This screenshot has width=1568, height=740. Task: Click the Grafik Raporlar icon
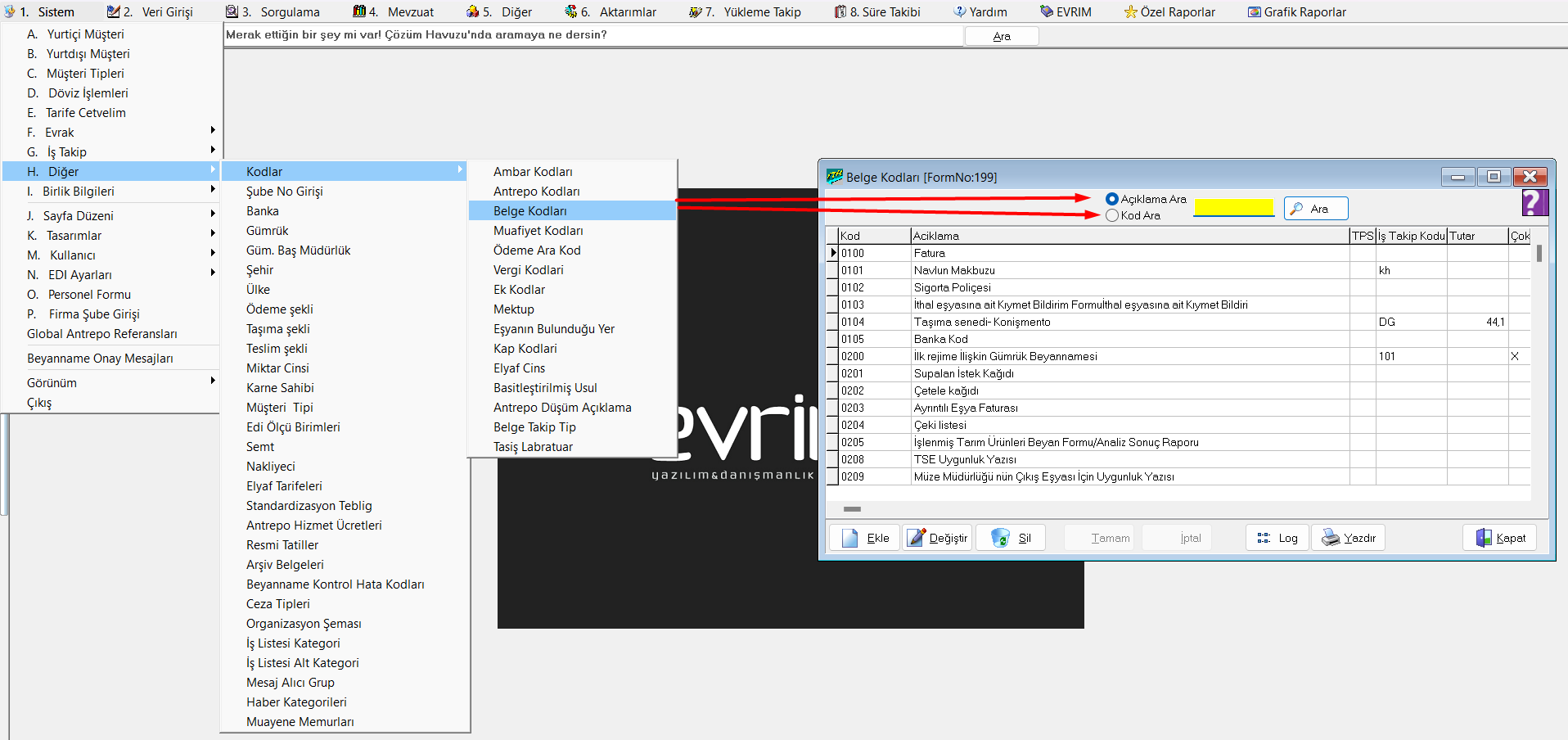click(1255, 11)
